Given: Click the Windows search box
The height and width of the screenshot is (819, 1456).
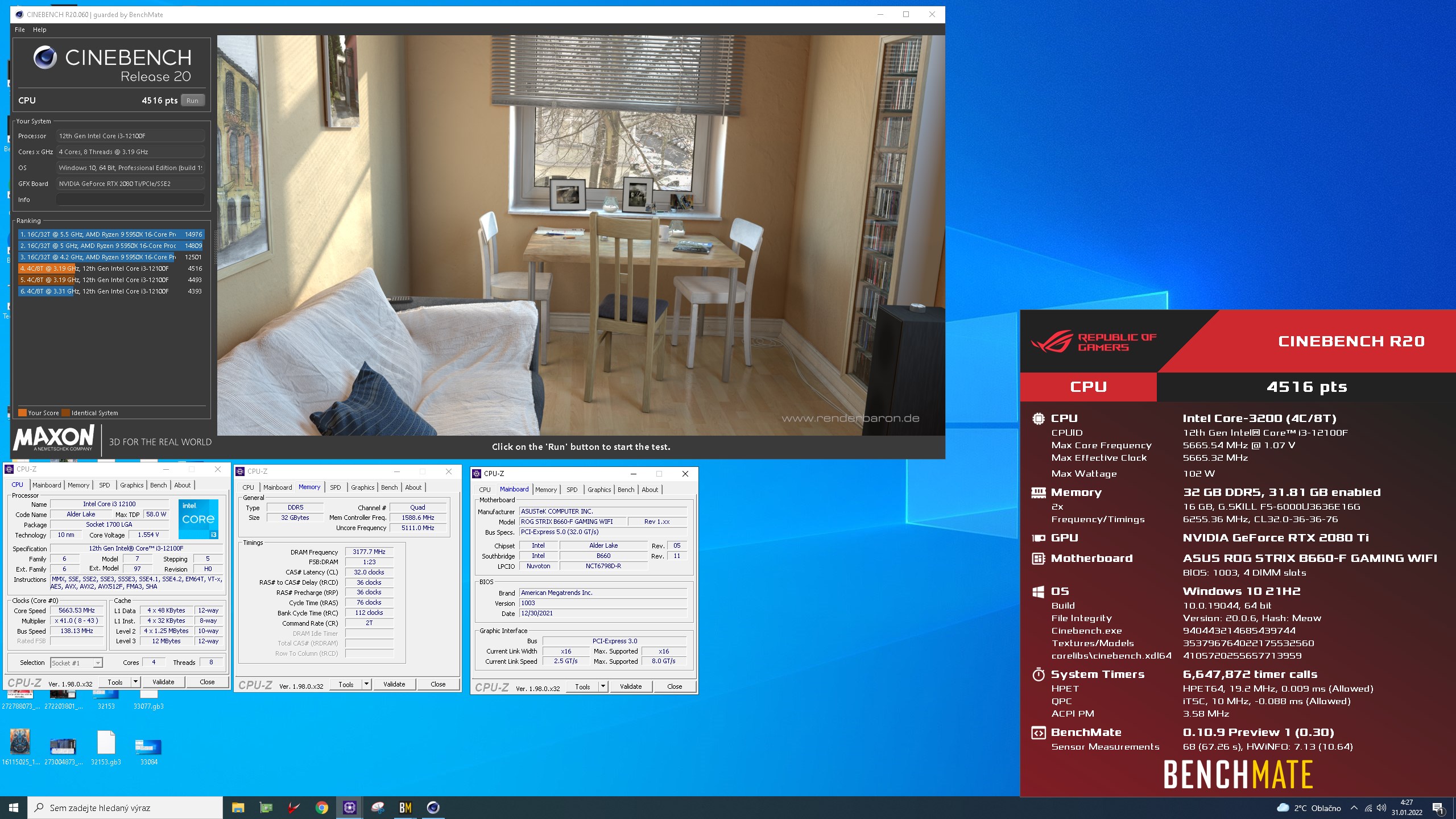Looking at the screenshot, I should (125, 808).
